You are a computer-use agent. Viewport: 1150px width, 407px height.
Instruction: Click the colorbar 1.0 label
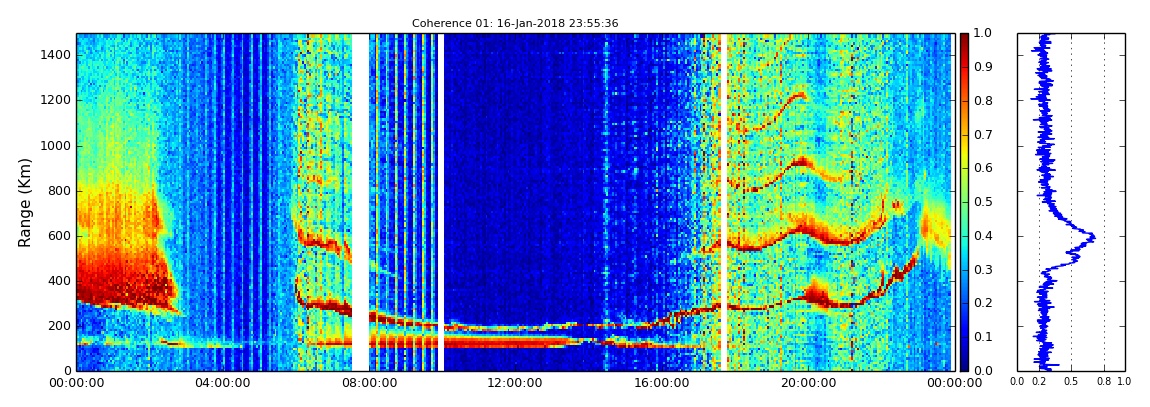pos(981,34)
